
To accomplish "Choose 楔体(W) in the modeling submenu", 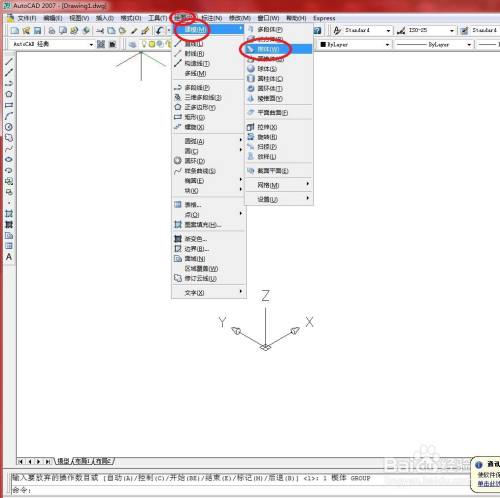I will (279, 49).
